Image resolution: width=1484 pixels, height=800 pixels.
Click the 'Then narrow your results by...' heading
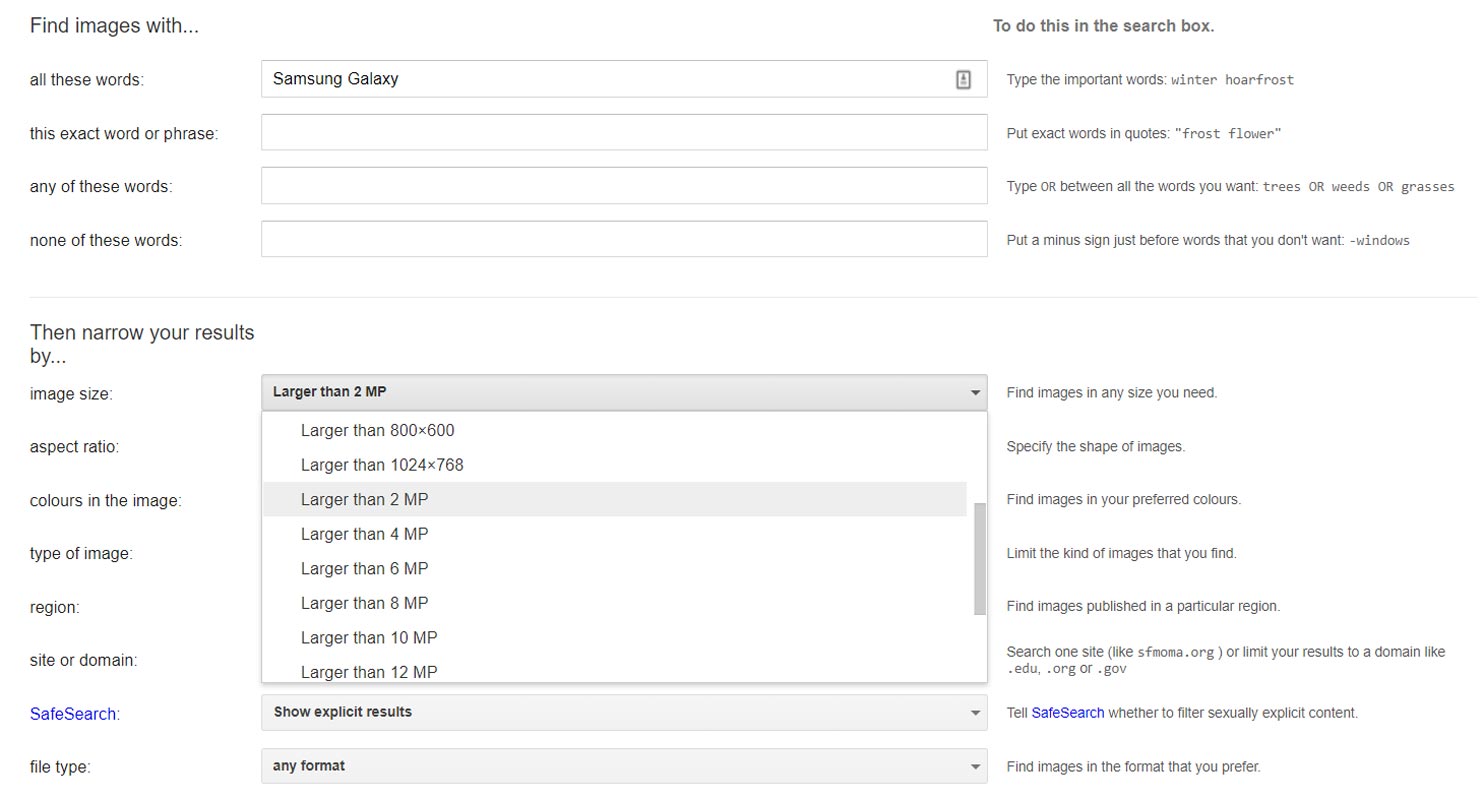(x=142, y=343)
